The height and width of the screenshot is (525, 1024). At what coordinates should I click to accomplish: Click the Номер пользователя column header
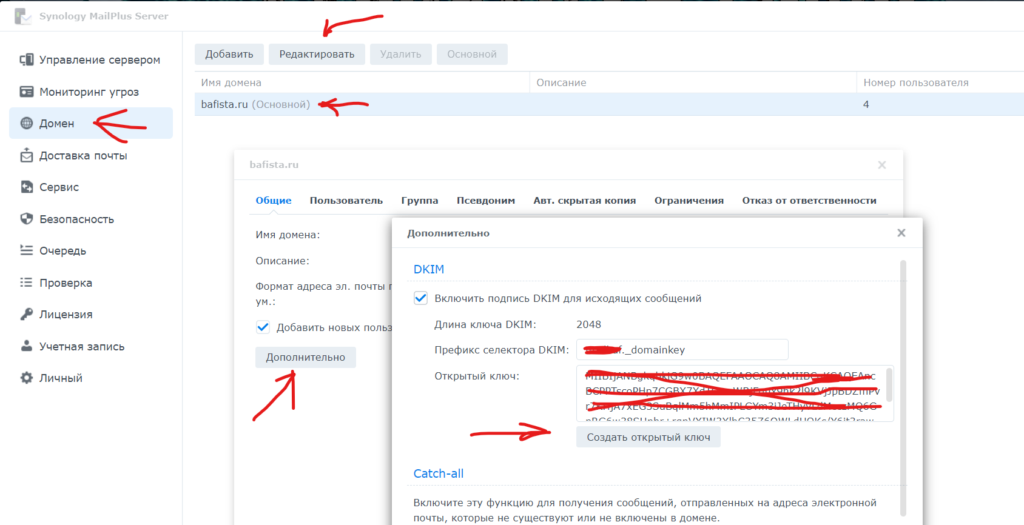tap(940, 83)
